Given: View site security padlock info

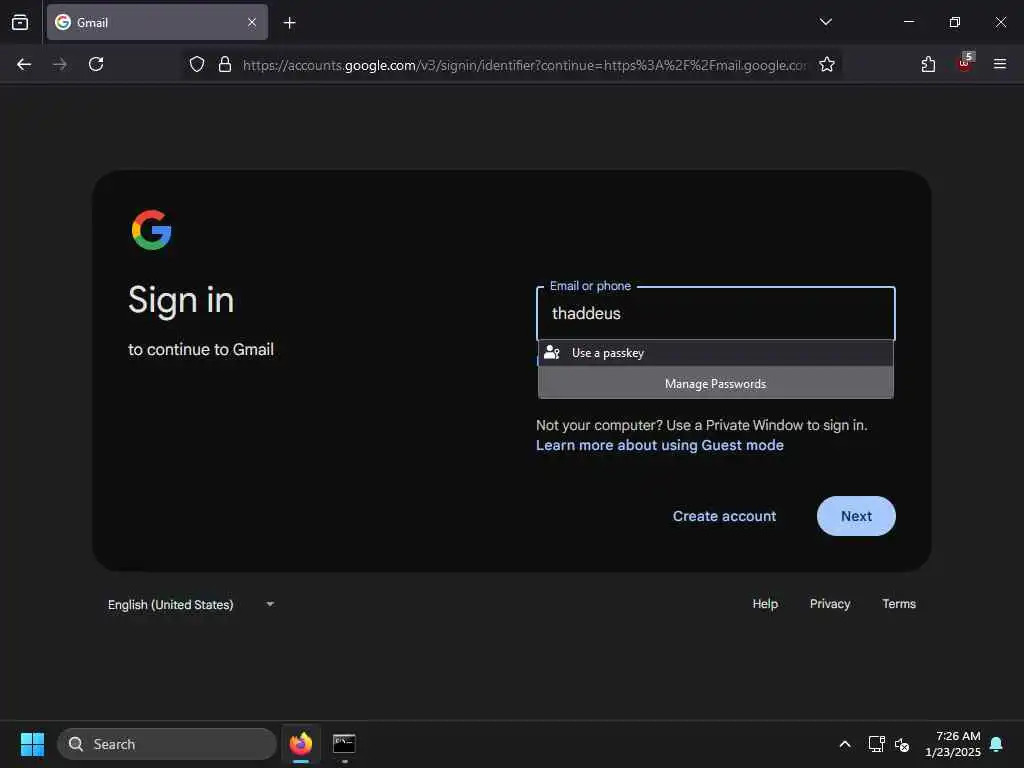Looking at the screenshot, I should pos(225,64).
